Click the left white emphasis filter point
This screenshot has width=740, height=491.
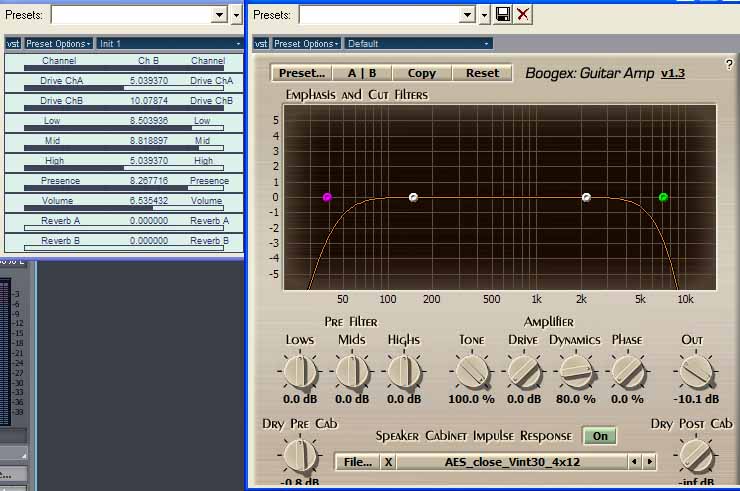(x=413, y=197)
